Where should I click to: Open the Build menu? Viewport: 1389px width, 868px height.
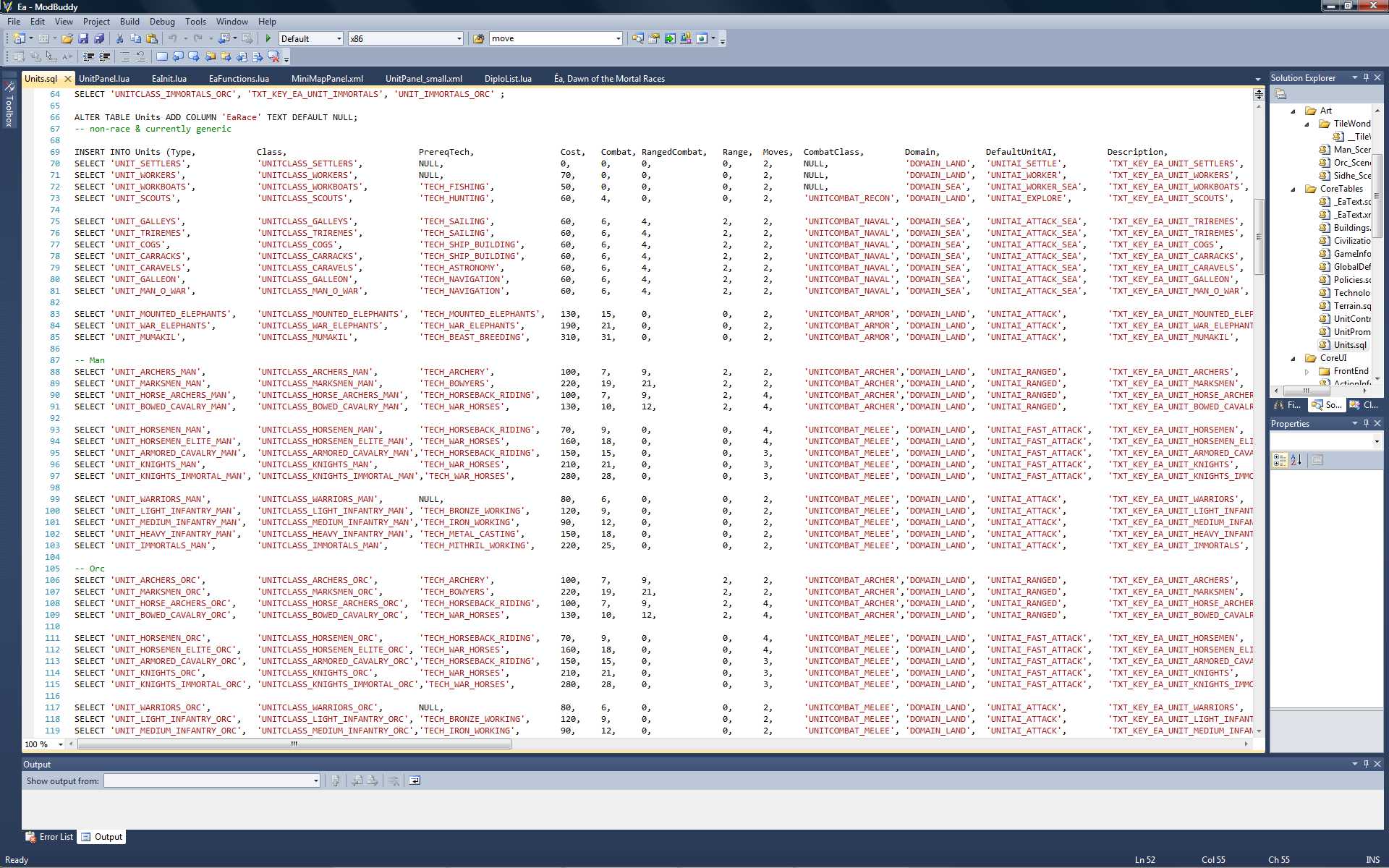pyautogui.click(x=129, y=21)
